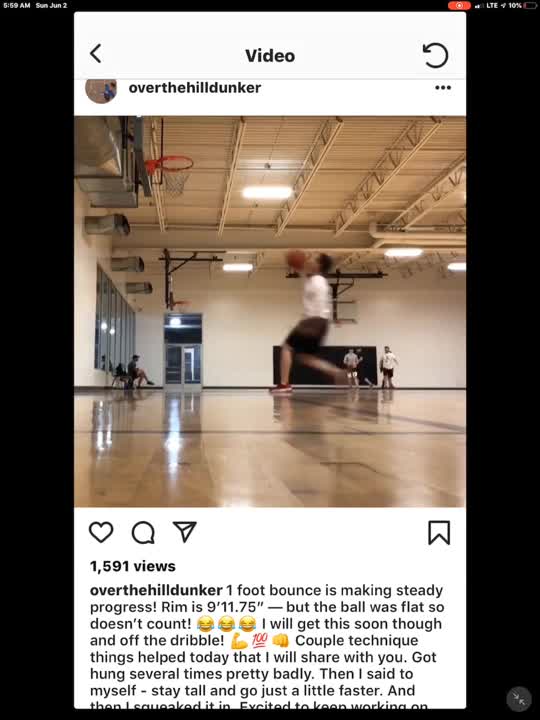The image size is (540, 720).
Task: Tap the battery indicator in status bar
Action: coord(529,6)
